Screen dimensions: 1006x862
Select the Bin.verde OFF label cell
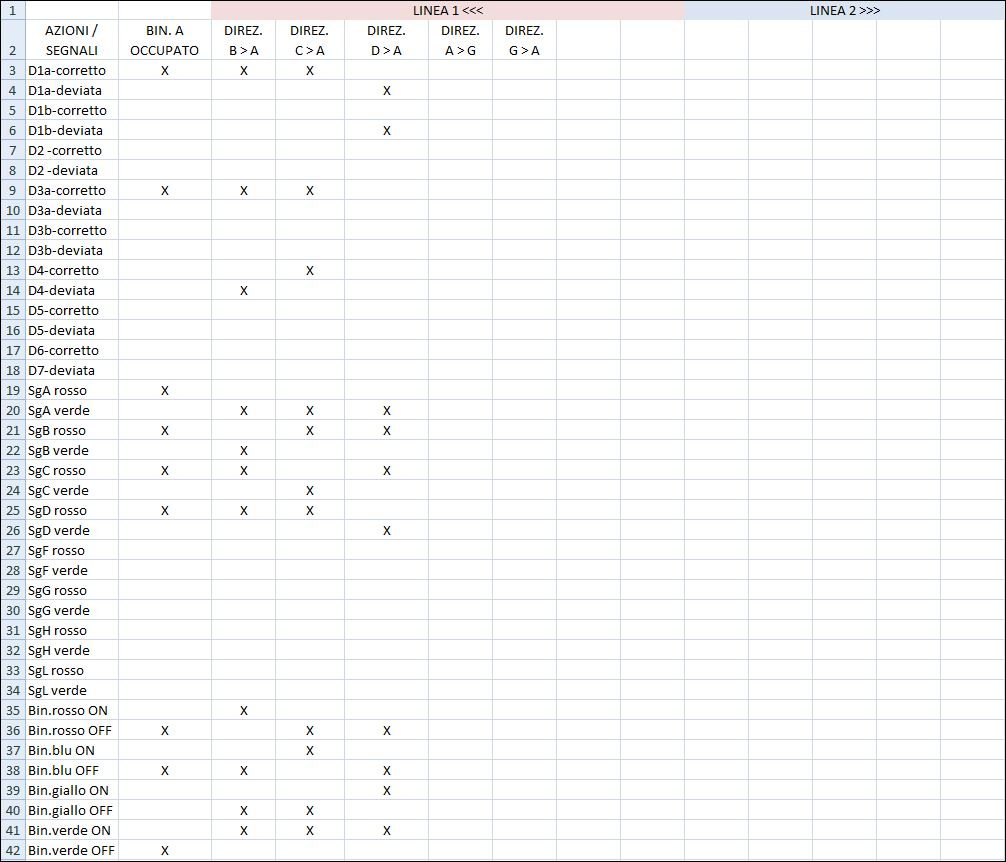tap(71, 851)
